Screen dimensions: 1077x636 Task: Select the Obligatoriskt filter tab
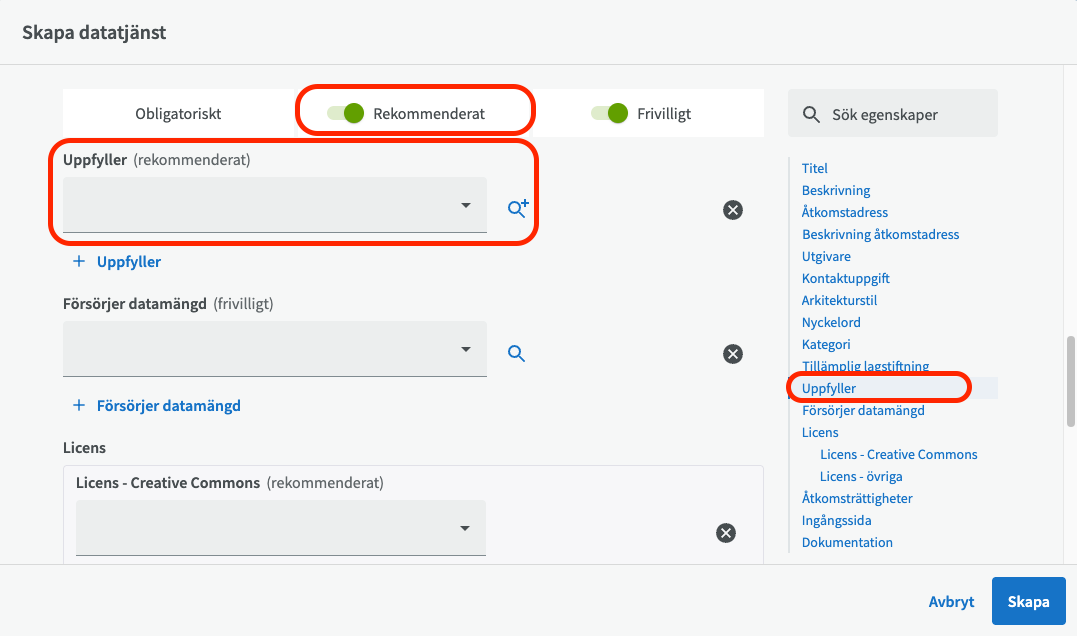click(x=178, y=114)
